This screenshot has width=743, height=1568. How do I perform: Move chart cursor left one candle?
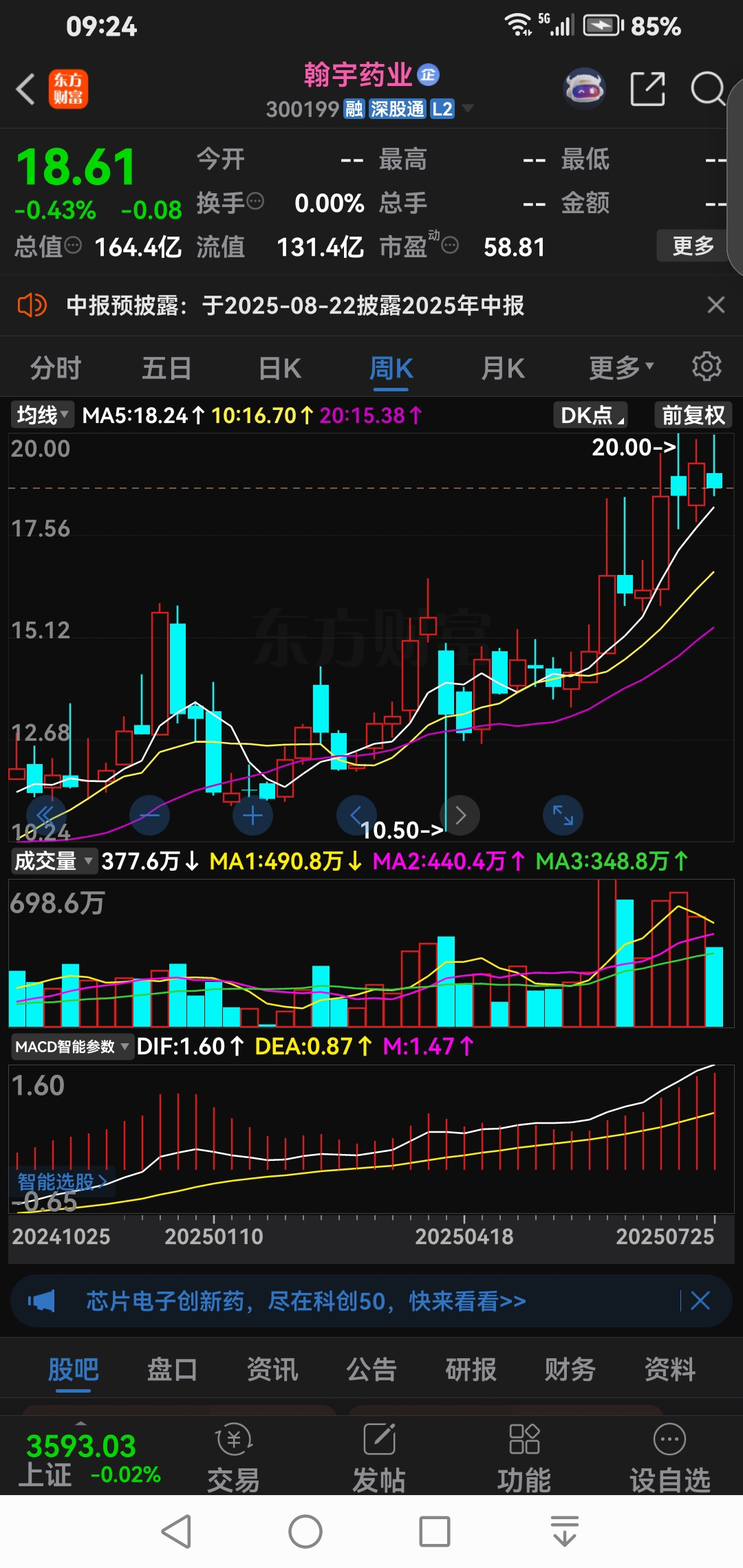tap(356, 816)
